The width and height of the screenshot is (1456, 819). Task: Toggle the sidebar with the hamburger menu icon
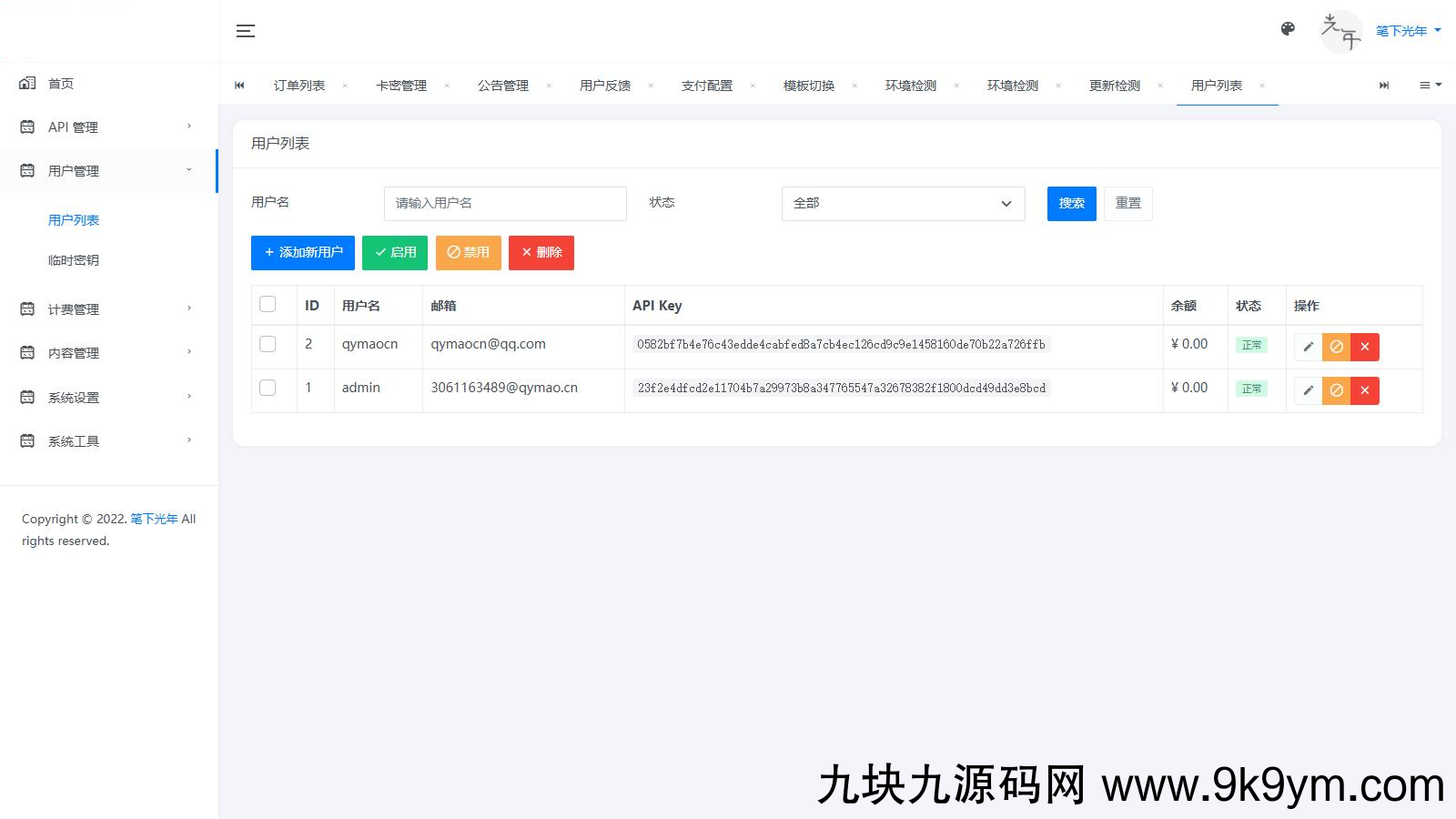tap(245, 31)
